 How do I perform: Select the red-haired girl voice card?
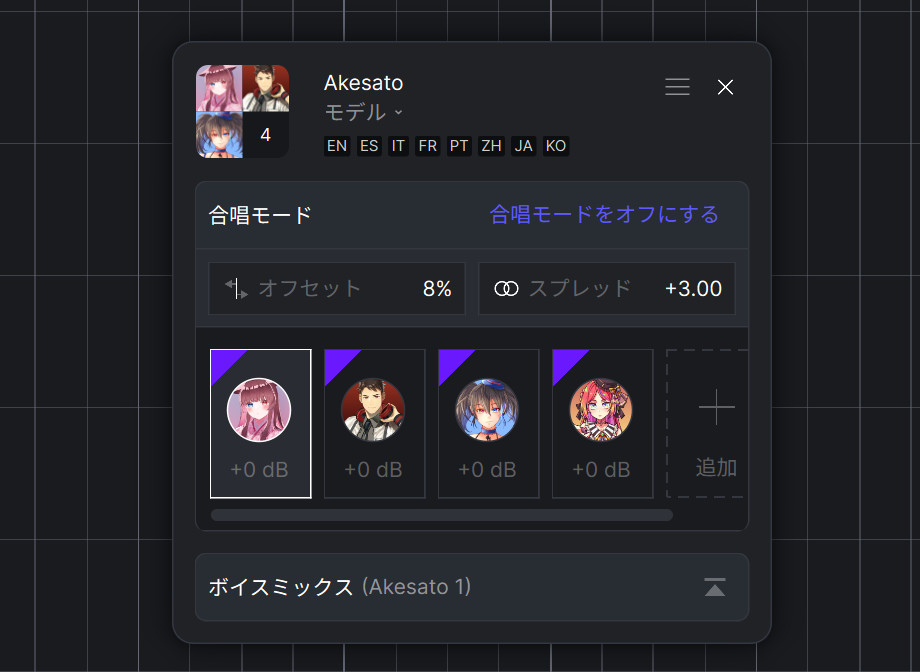[x=602, y=424]
